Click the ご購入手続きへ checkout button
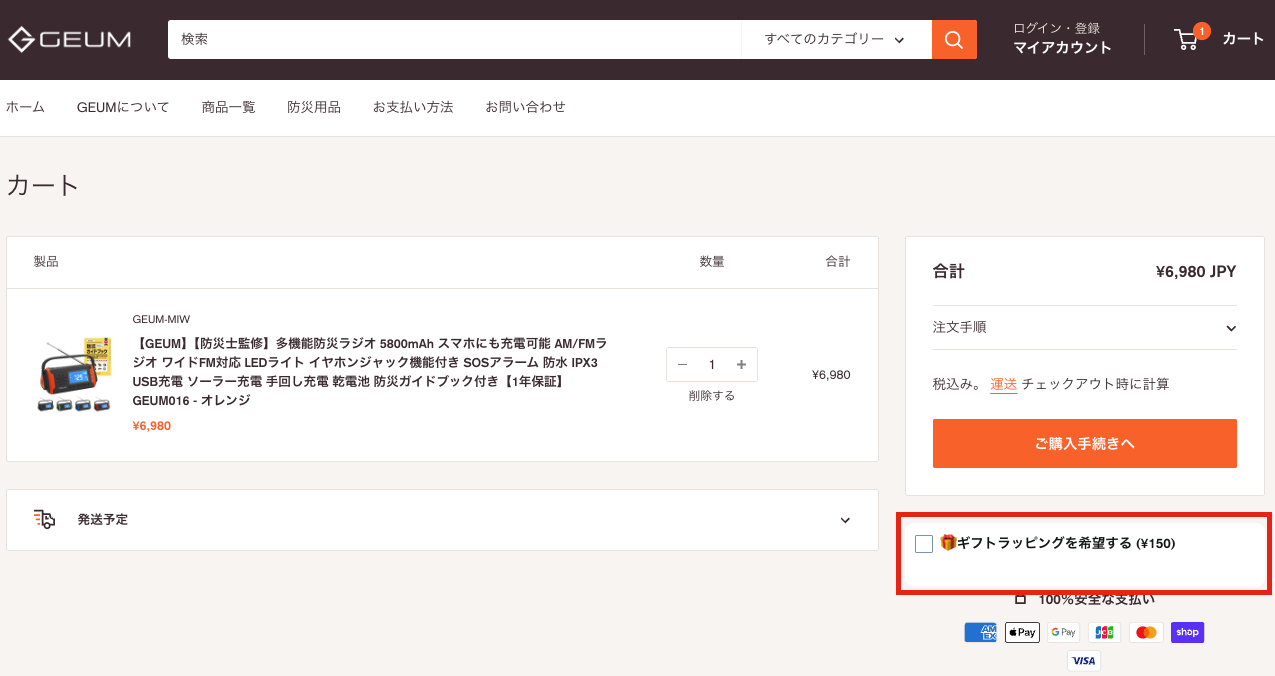The image size is (1275, 676). click(x=1084, y=444)
